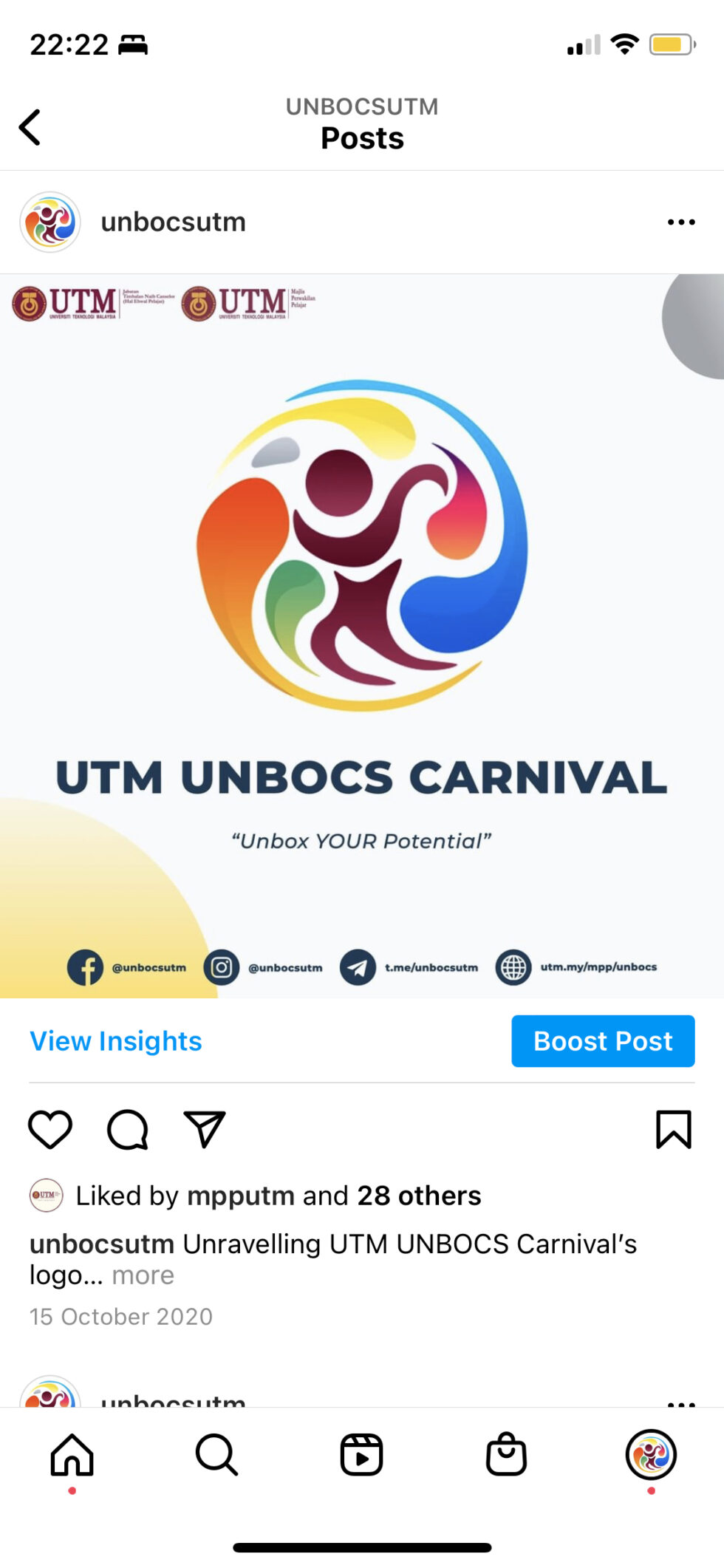Viewport: 724px width, 1568px height.
Task: Tap the back arrow in the header
Action: click(x=30, y=127)
